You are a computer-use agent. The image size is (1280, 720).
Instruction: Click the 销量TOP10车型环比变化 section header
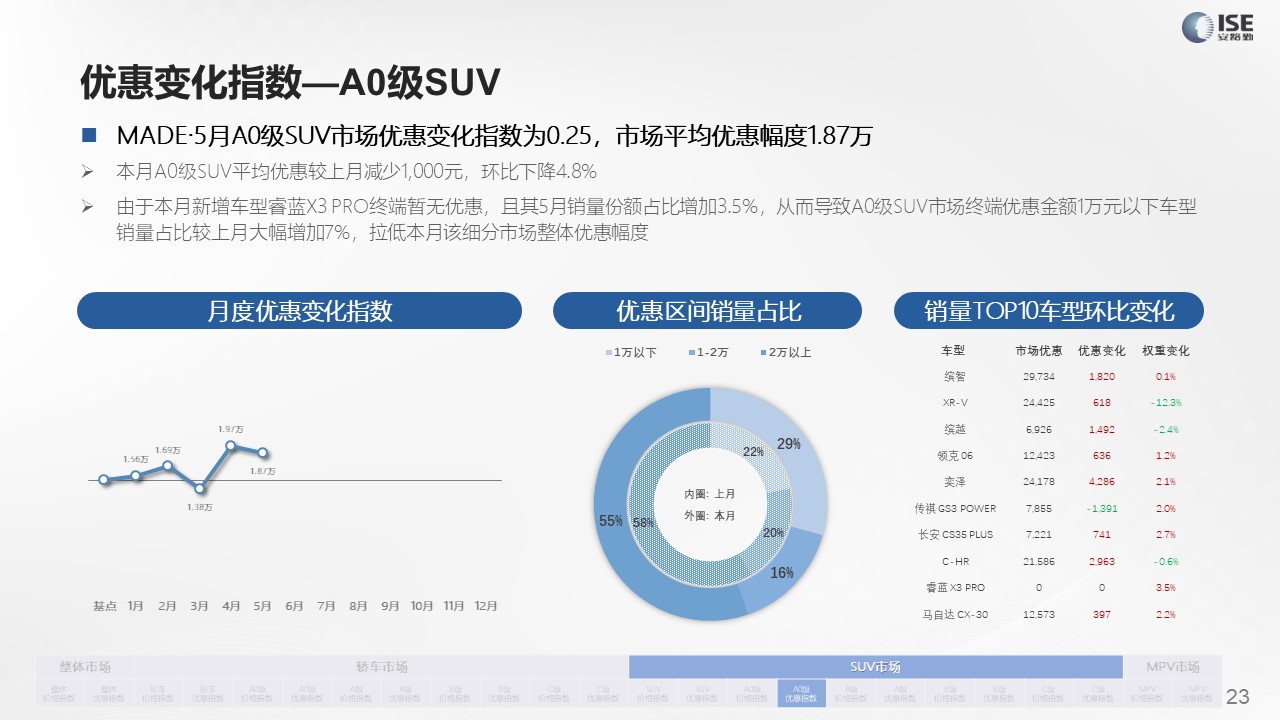tap(1049, 310)
